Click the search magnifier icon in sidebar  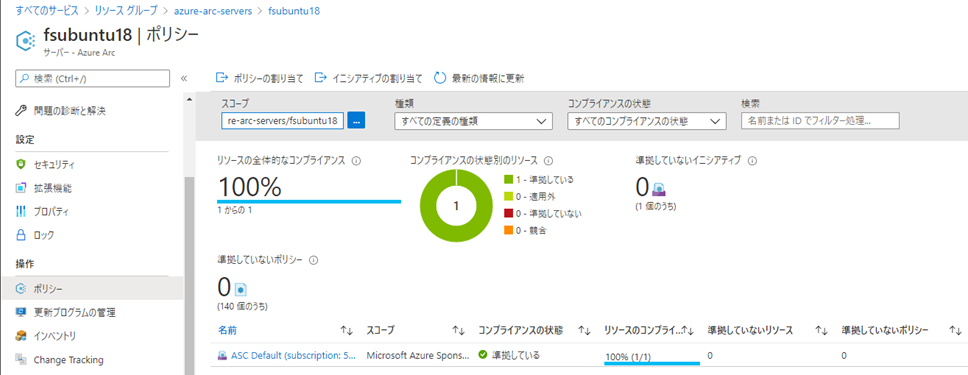click(25, 78)
